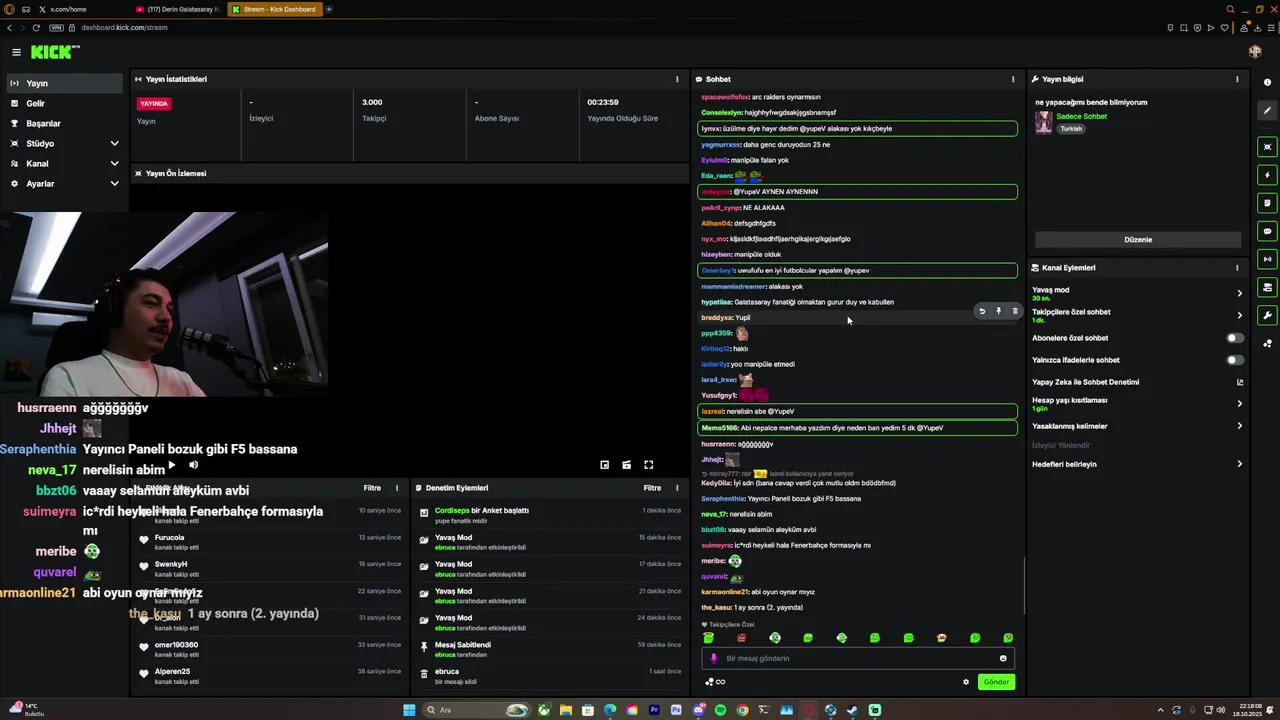1280x720 pixels.
Task: Switch to Derin Galatasaray YouTube tab
Action: pos(178,9)
